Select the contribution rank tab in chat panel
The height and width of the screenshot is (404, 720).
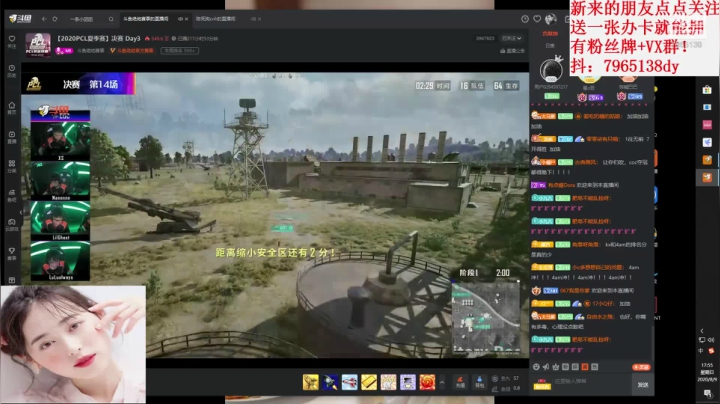click(550, 34)
